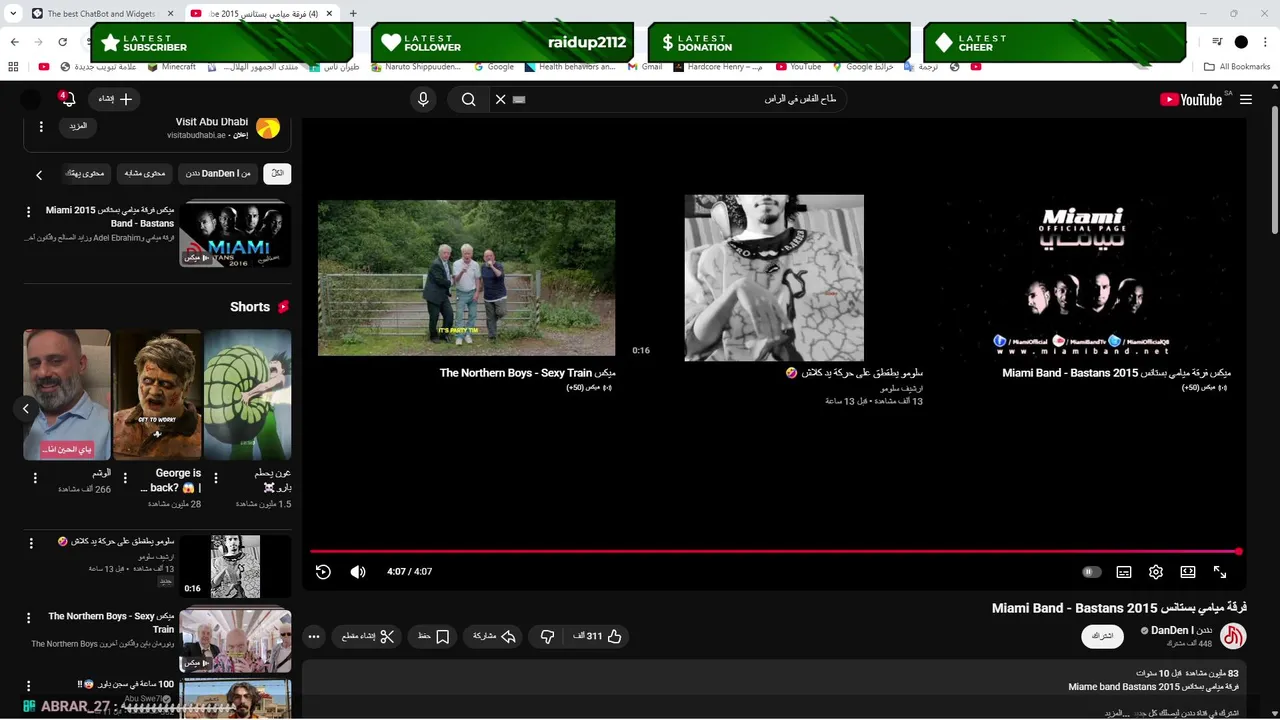
Task: Open the إنشاء create button
Action: pos(115,99)
